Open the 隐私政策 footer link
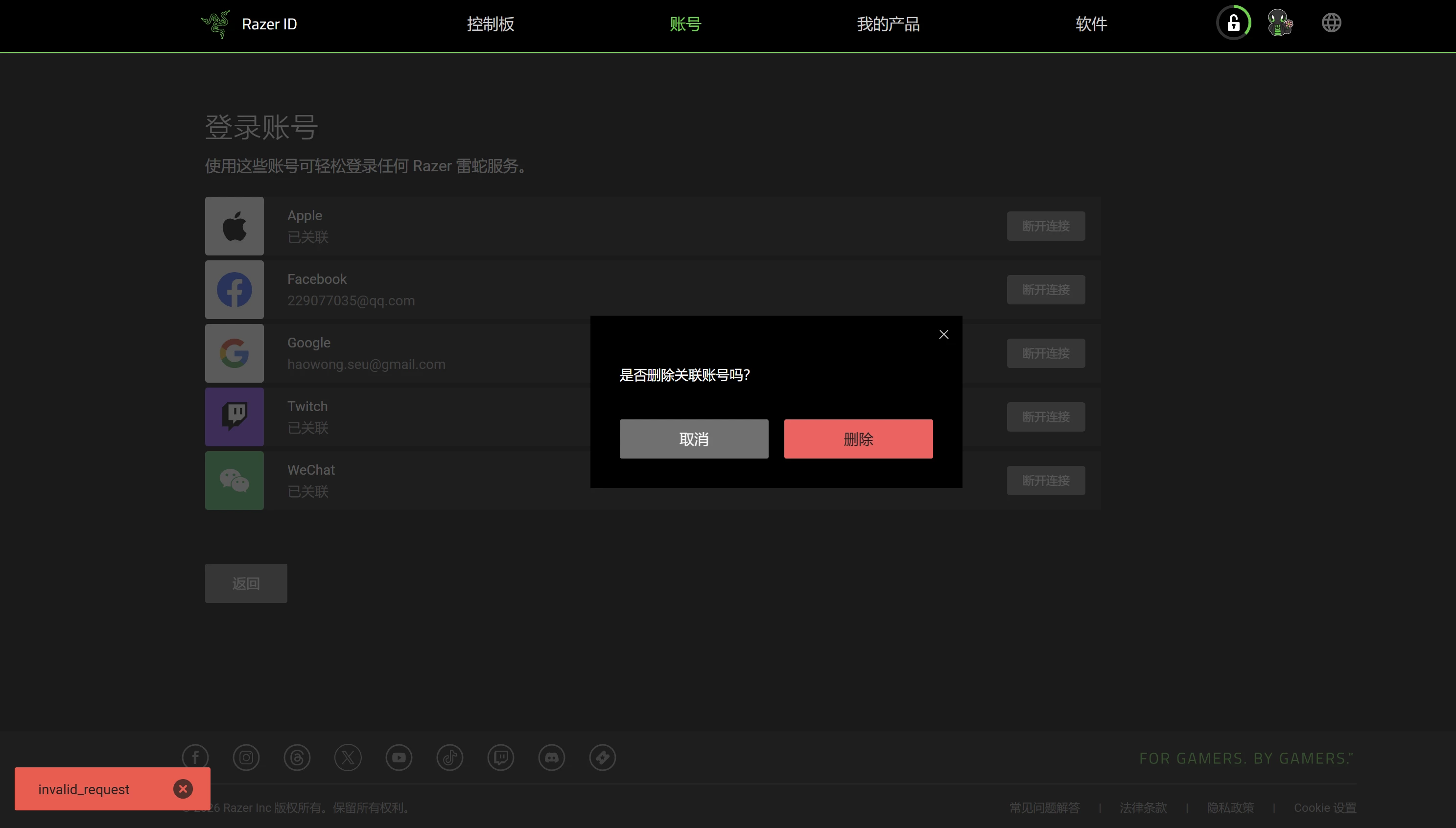The height and width of the screenshot is (828, 1456). (x=1230, y=807)
